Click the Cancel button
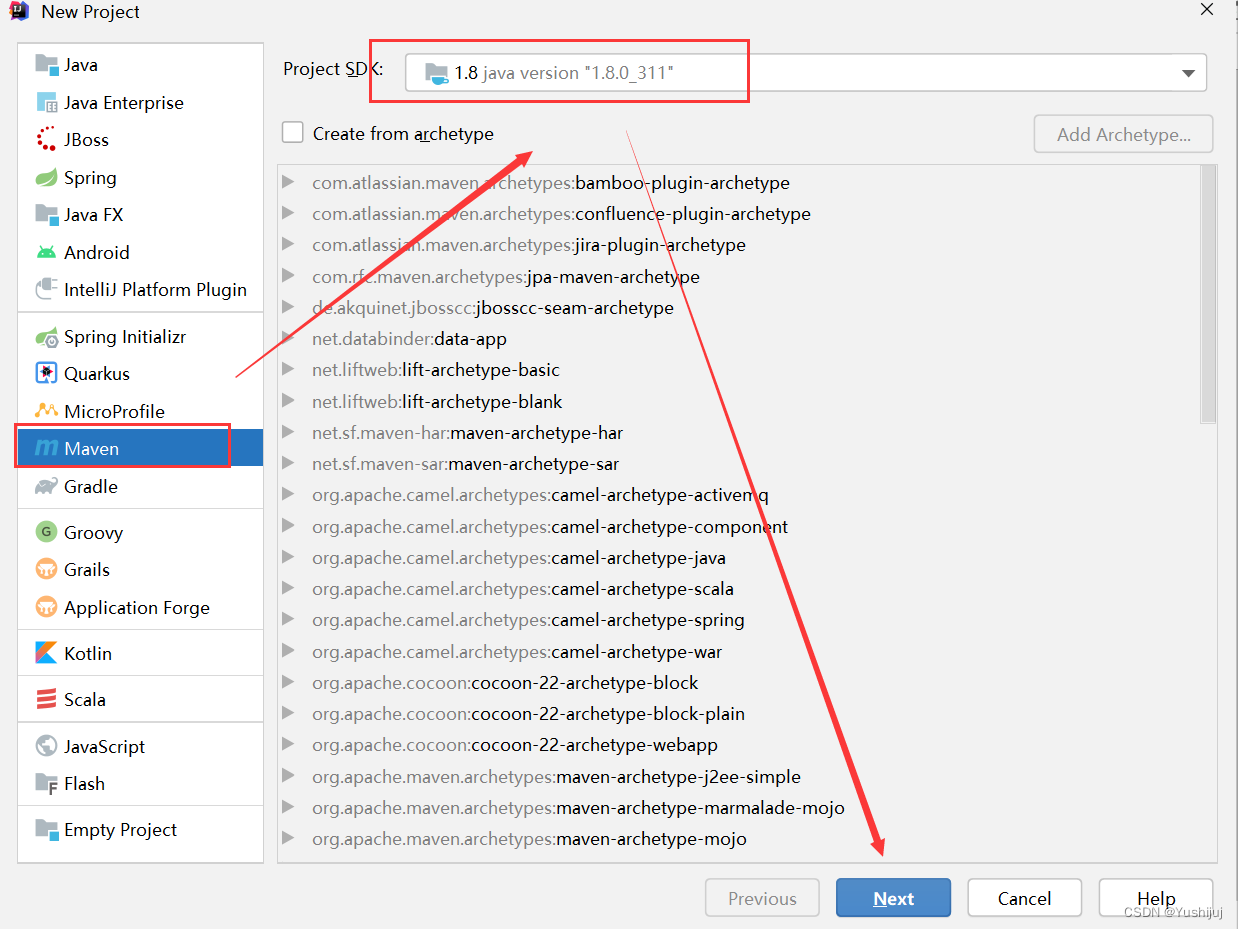 pos(1024,898)
